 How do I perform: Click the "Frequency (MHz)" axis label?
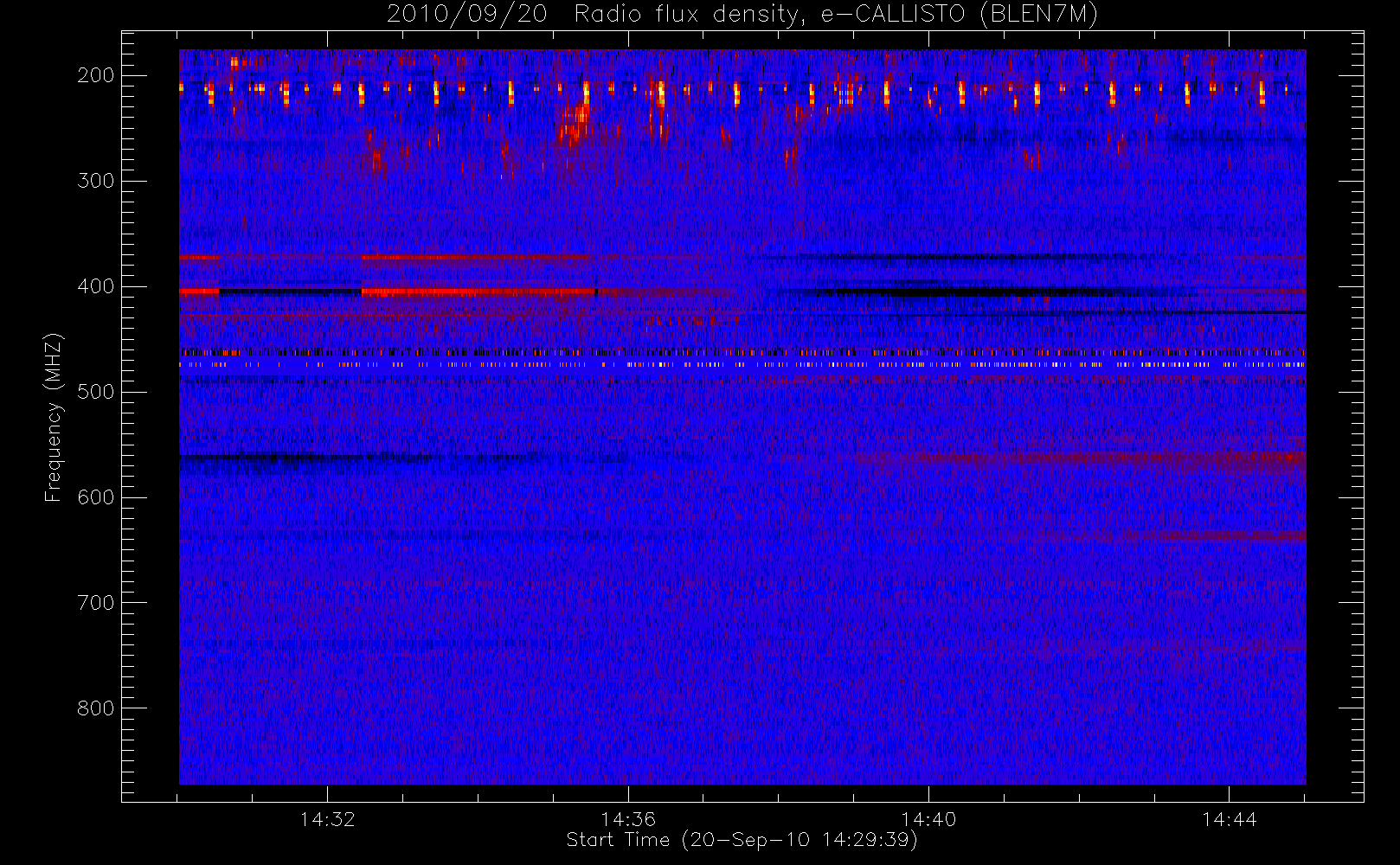pos(54,418)
